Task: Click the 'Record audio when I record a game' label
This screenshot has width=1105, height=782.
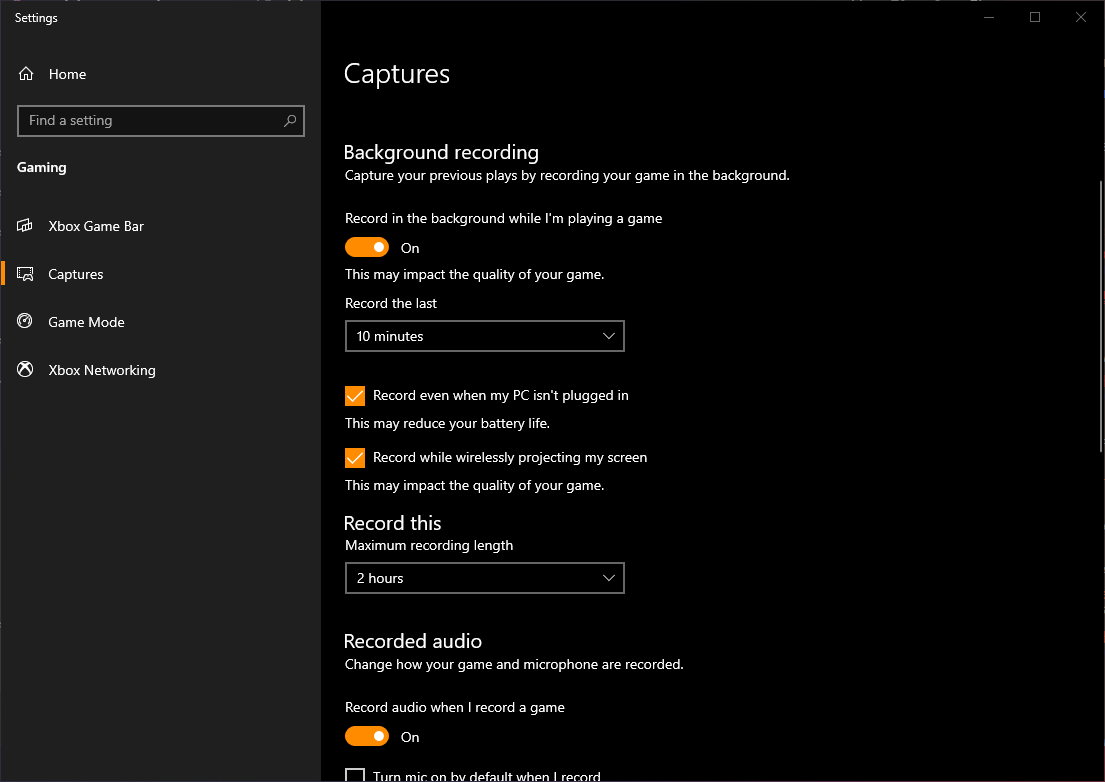Action: pyautogui.click(x=455, y=707)
